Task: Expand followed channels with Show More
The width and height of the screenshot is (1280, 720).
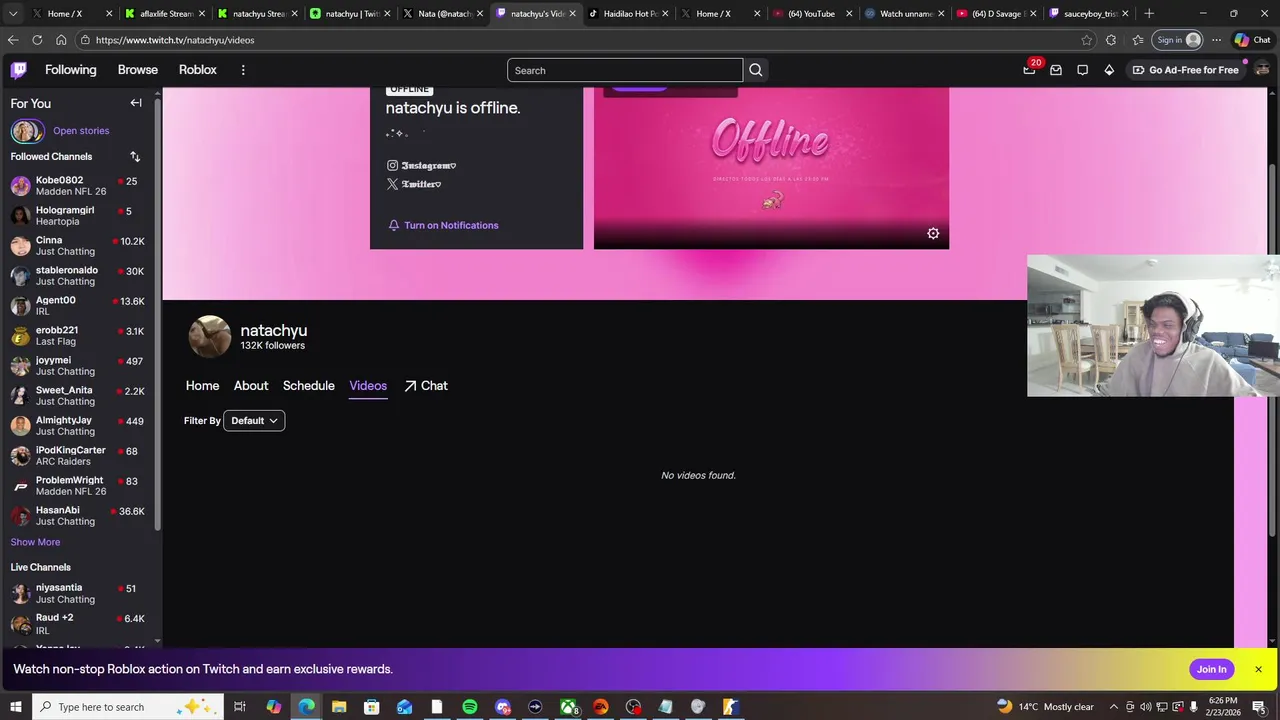Action: (35, 542)
